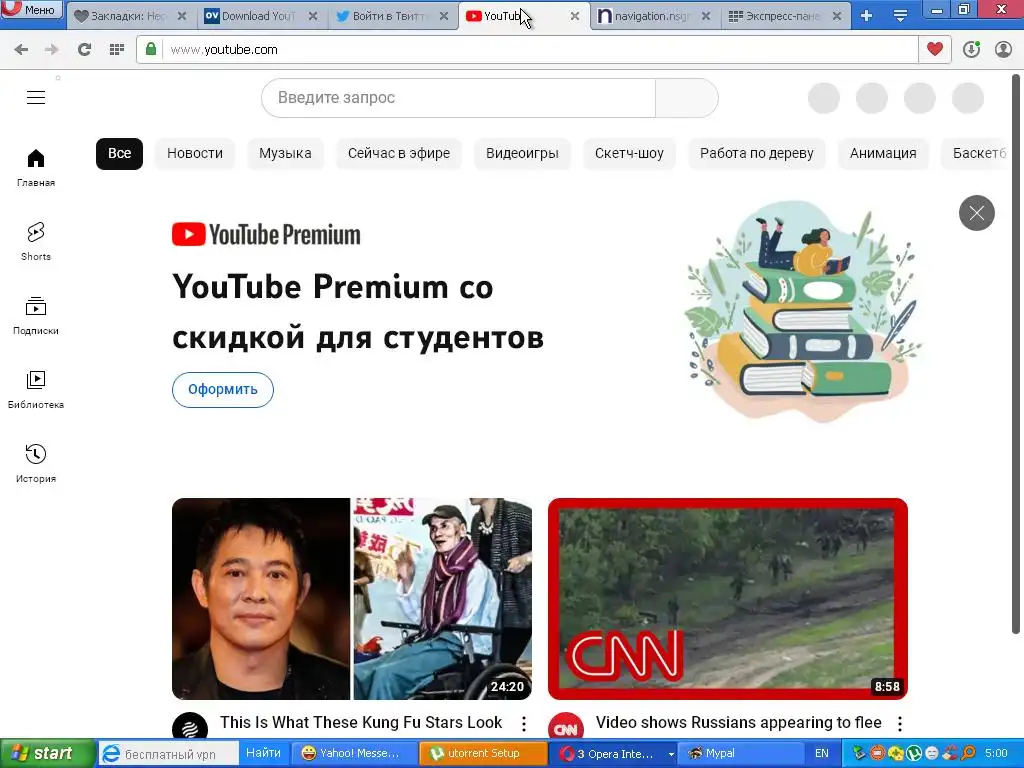Close the Войти в Твиттер tab
The image size is (1024, 768).
click(444, 16)
